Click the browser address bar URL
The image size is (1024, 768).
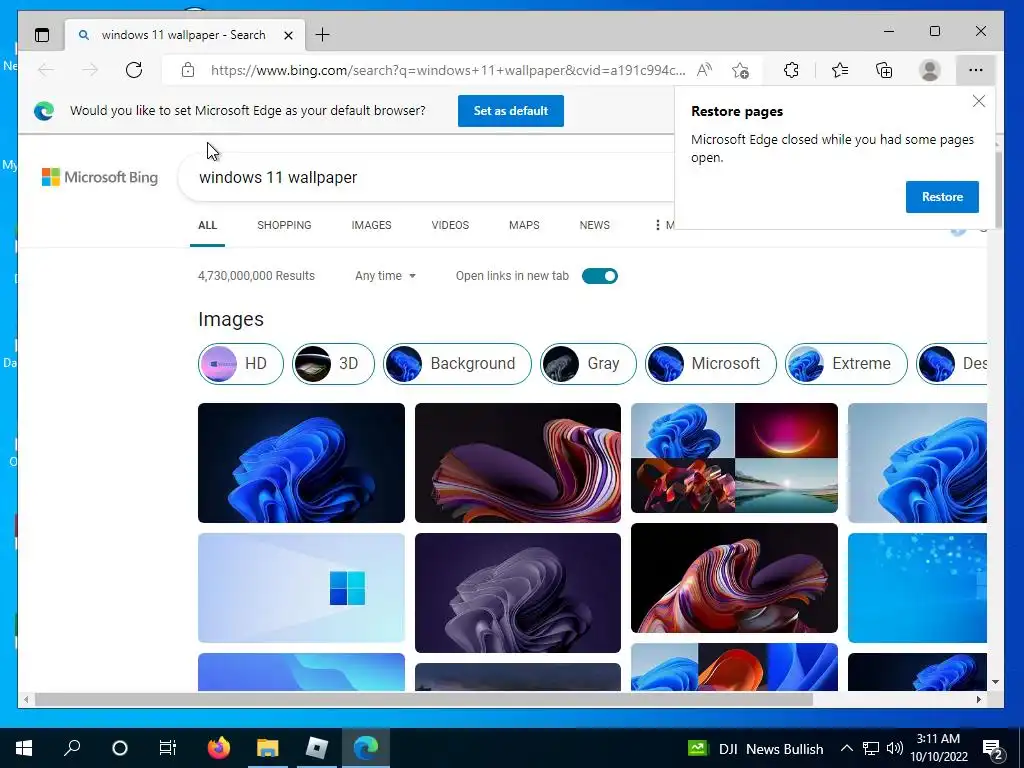point(448,70)
